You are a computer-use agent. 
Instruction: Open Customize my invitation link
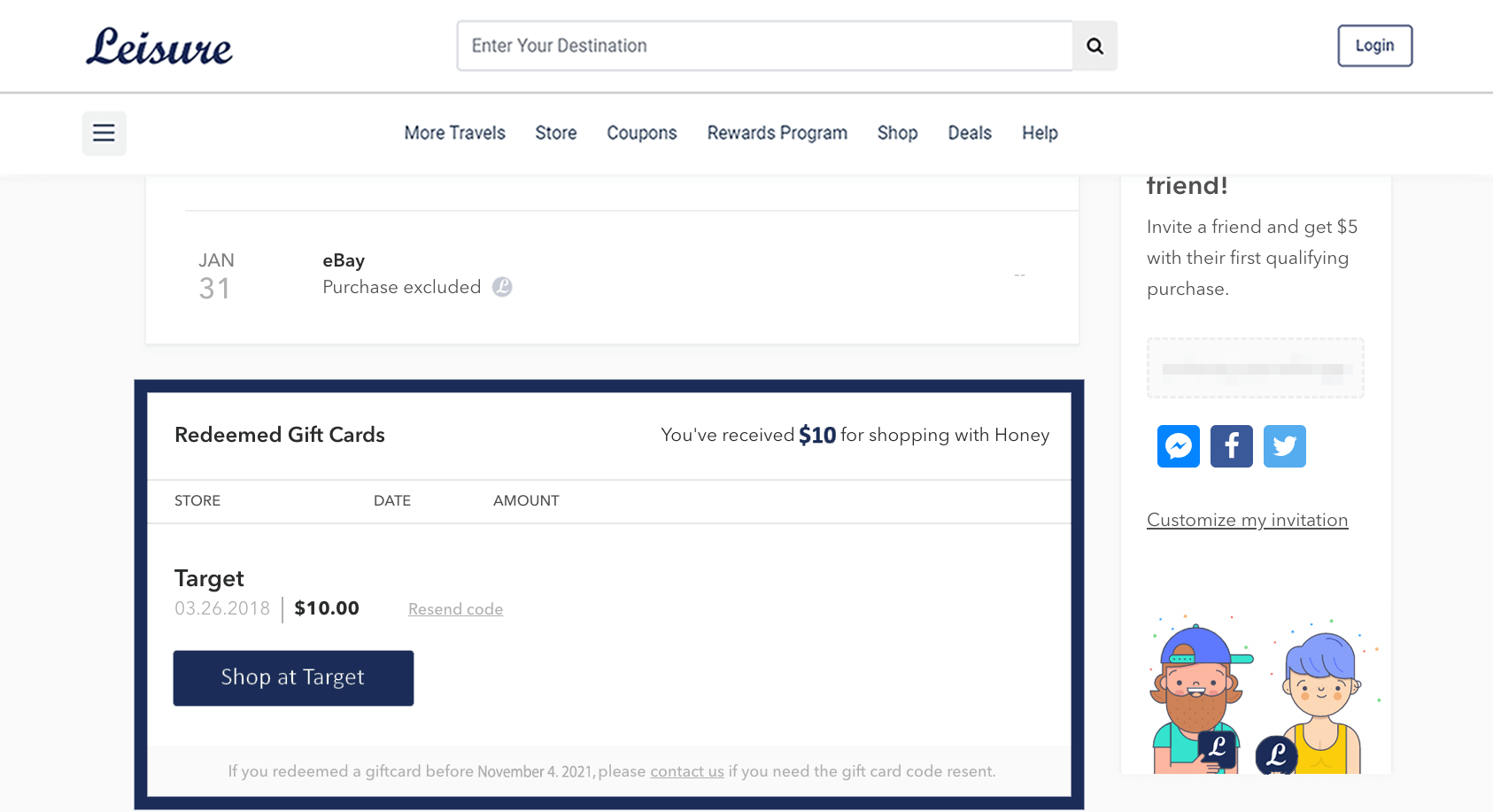1248,520
